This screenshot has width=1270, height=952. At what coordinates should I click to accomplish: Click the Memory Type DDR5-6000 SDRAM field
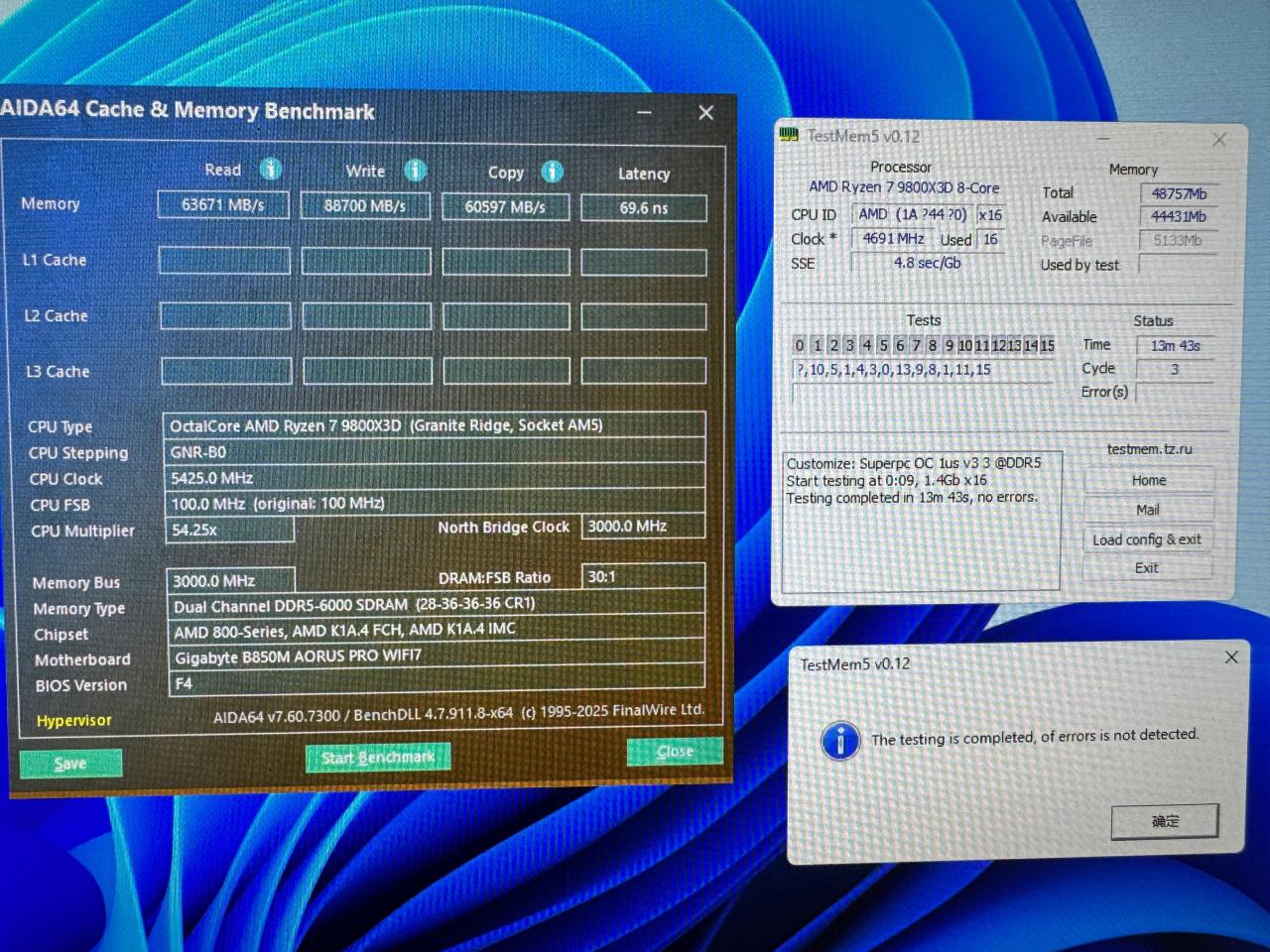pos(436,605)
